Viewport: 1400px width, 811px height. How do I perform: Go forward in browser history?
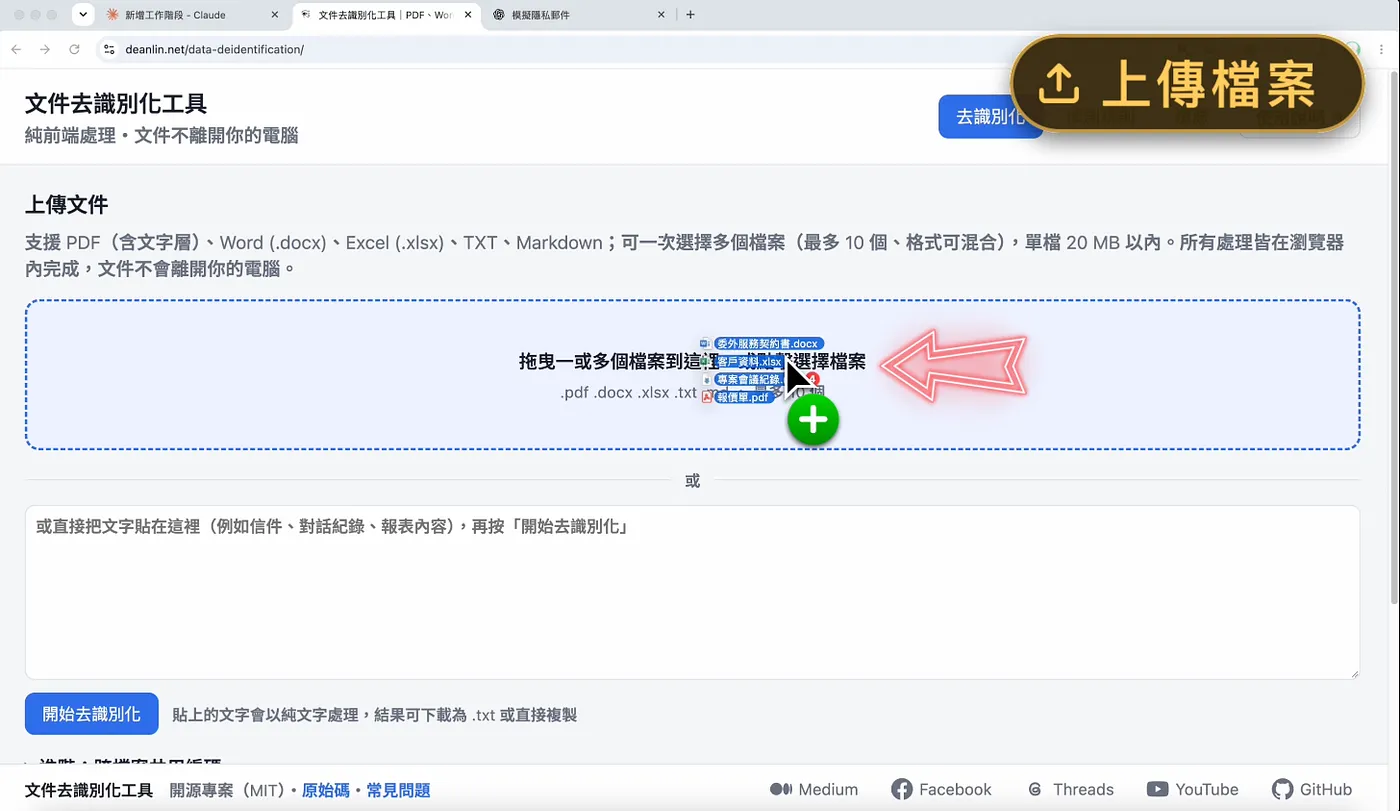coord(45,49)
